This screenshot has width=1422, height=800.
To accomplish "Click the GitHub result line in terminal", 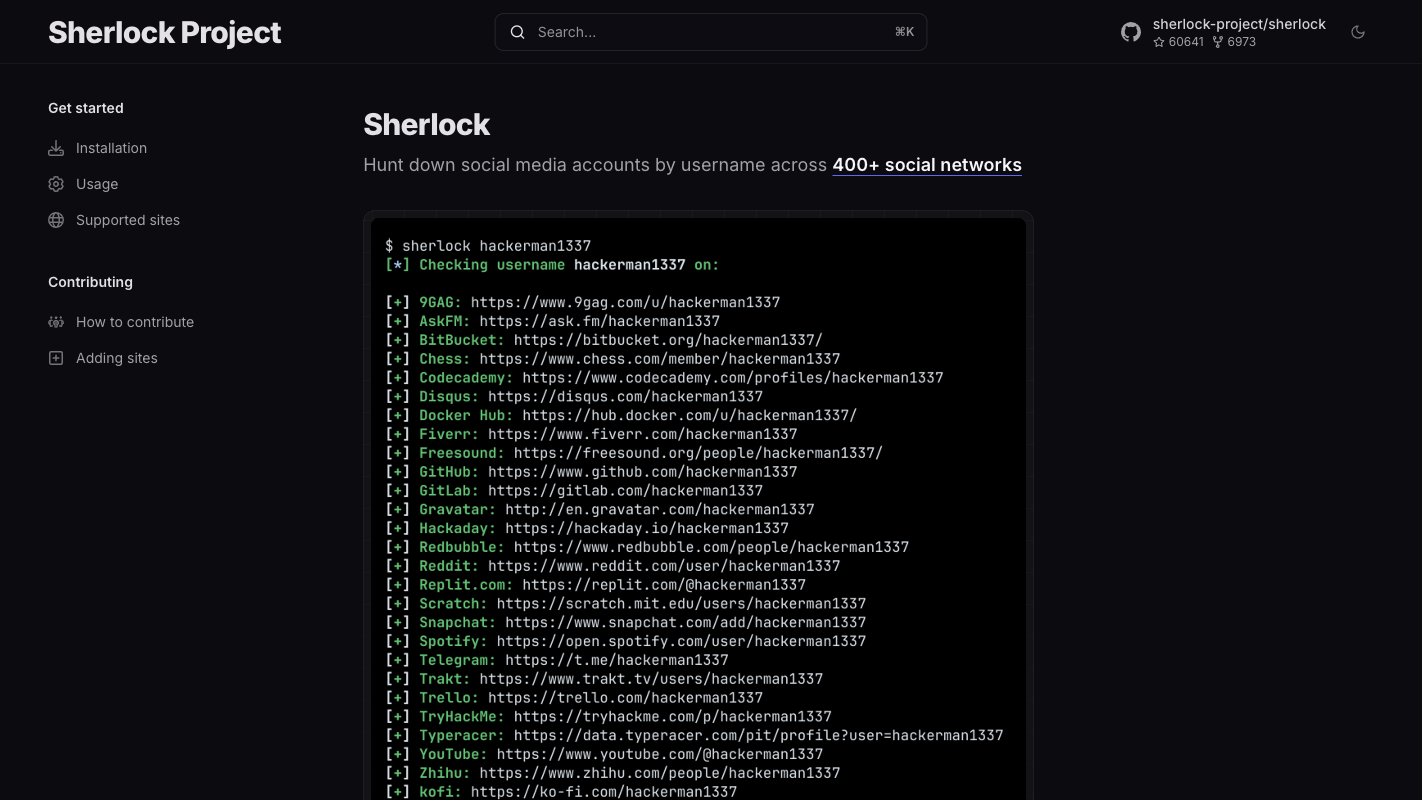I will 591,472.
